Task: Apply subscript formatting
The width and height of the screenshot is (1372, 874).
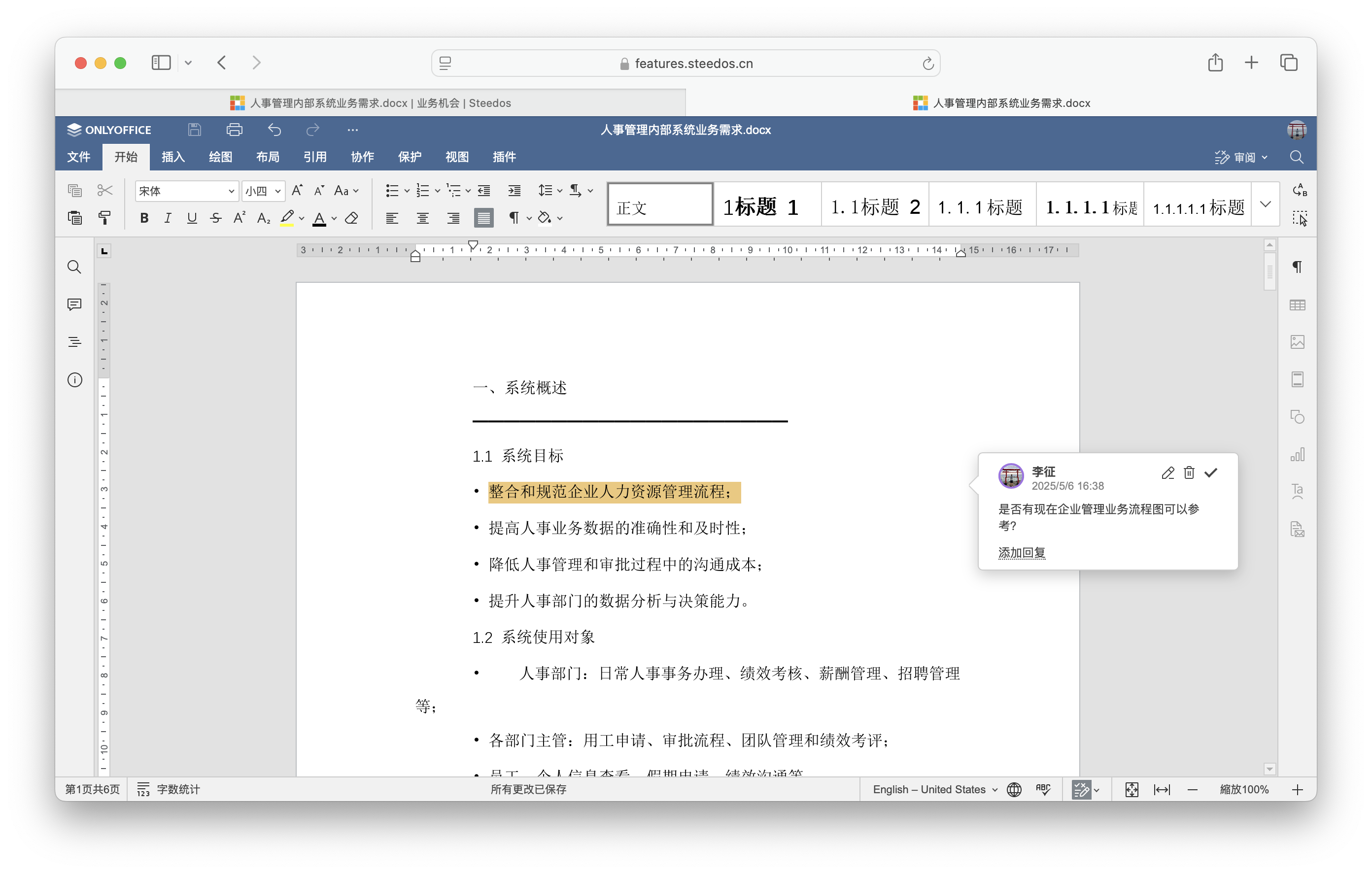Action: click(263, 218)
